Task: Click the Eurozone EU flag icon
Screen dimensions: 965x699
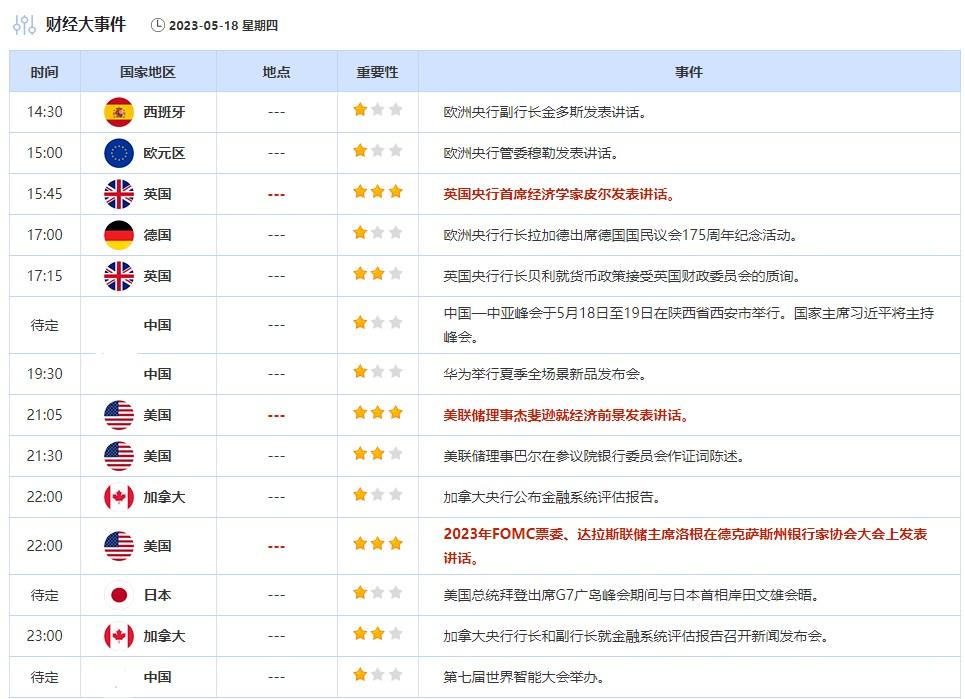Action: [x=119, y=153]
